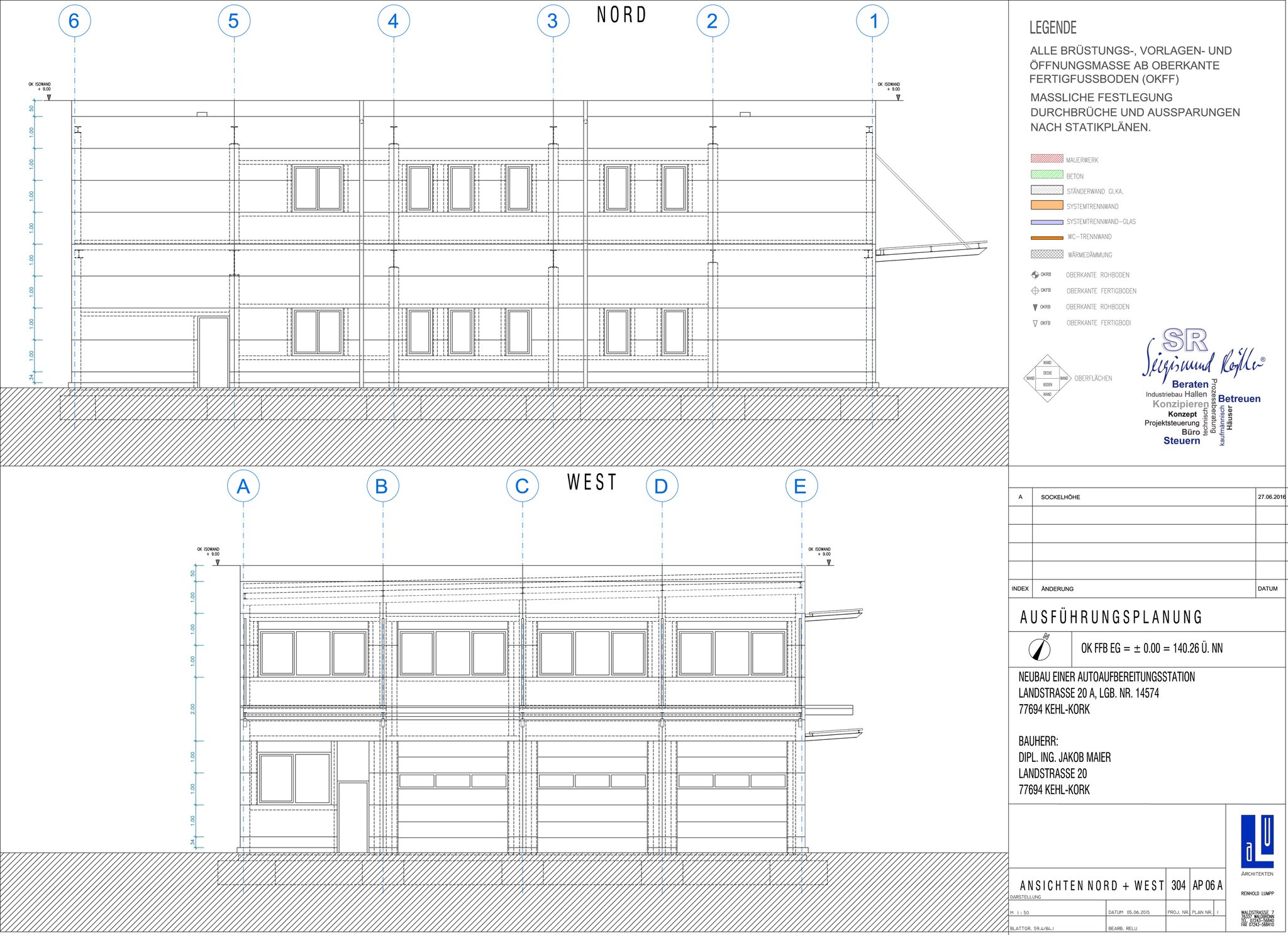Screen dimensions: 1288x935
Task: Click the OKFB crosshair circle symbol
Action: coord(1035,291)
